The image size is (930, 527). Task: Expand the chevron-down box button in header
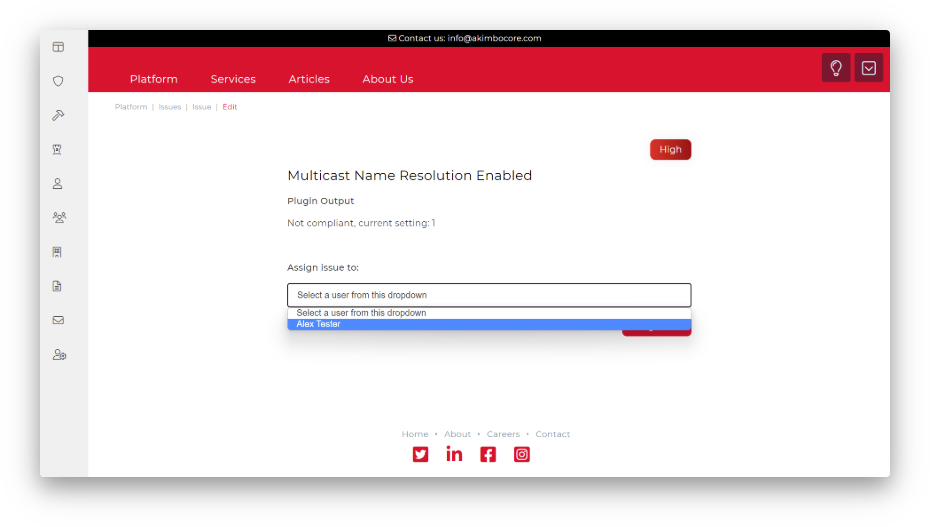[869, 68]
